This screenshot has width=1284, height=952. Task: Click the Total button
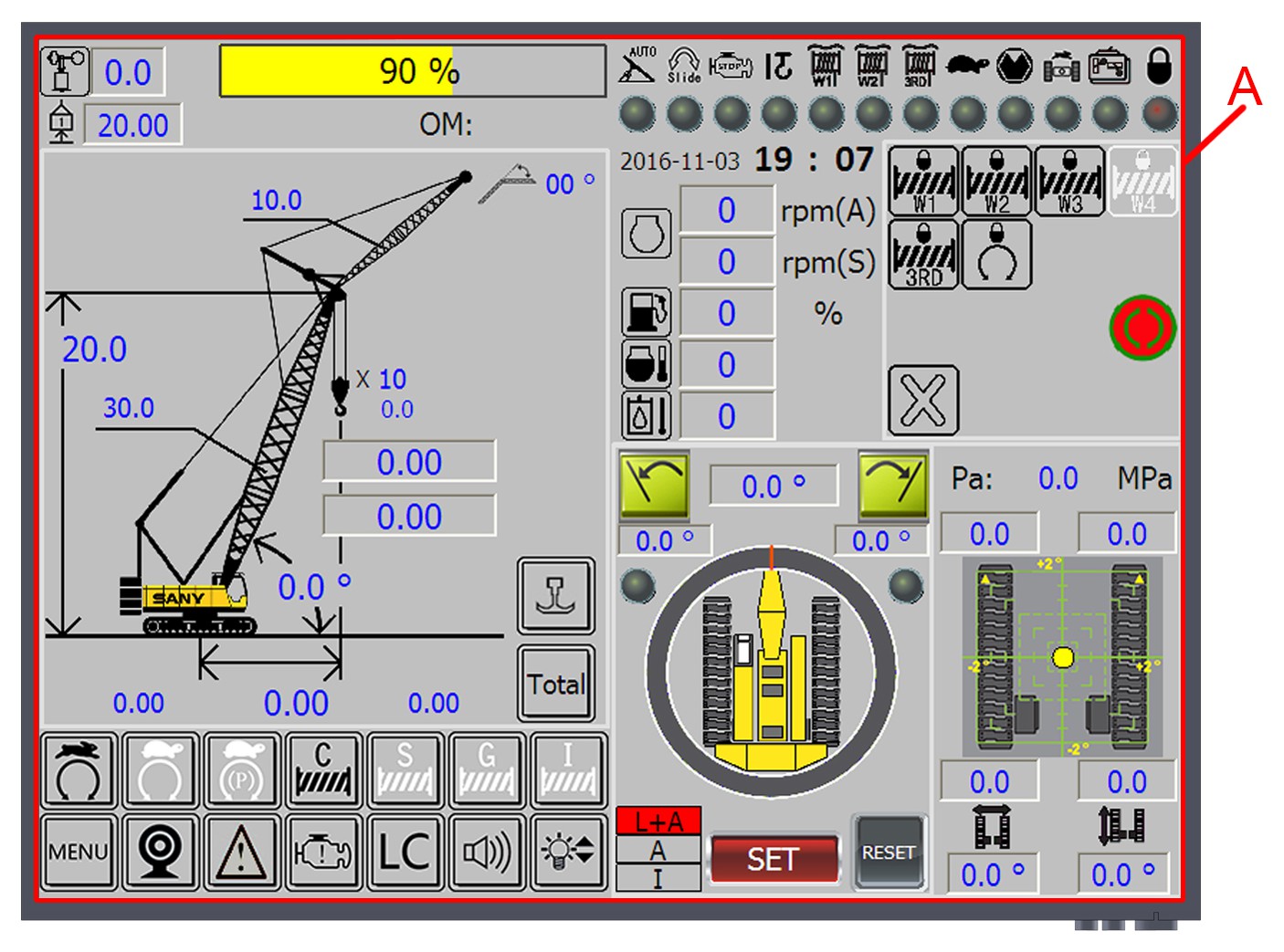point(555,684)
